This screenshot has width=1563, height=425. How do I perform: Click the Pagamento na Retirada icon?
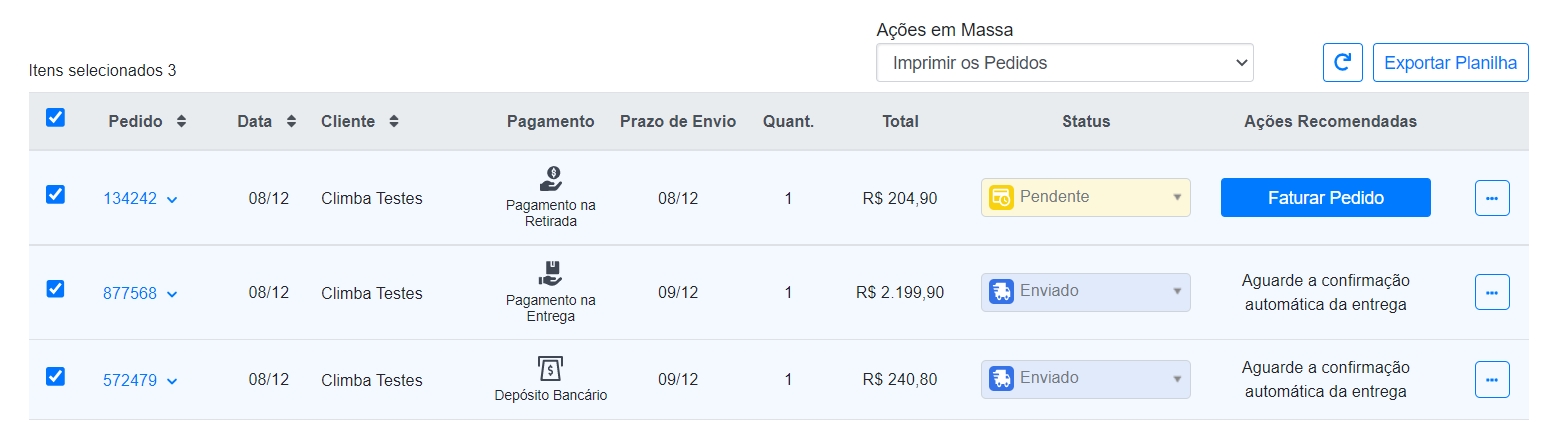(x=551, y=179)
